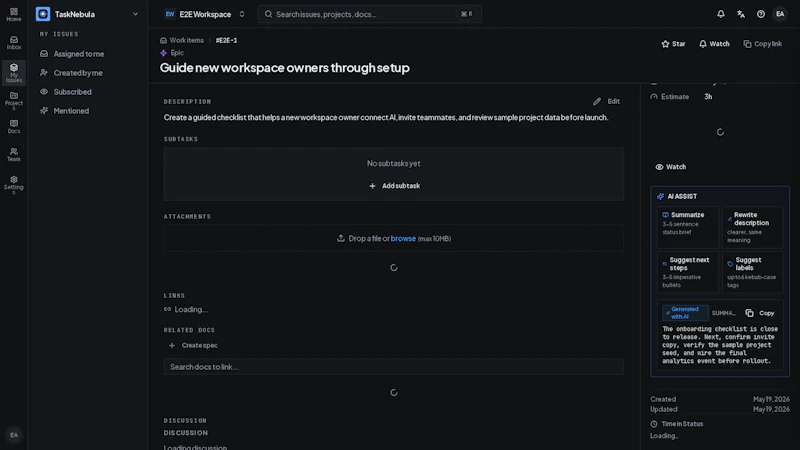Star this work item
The height and width of the screenshot is (450, 800).
tap(673, 44)
